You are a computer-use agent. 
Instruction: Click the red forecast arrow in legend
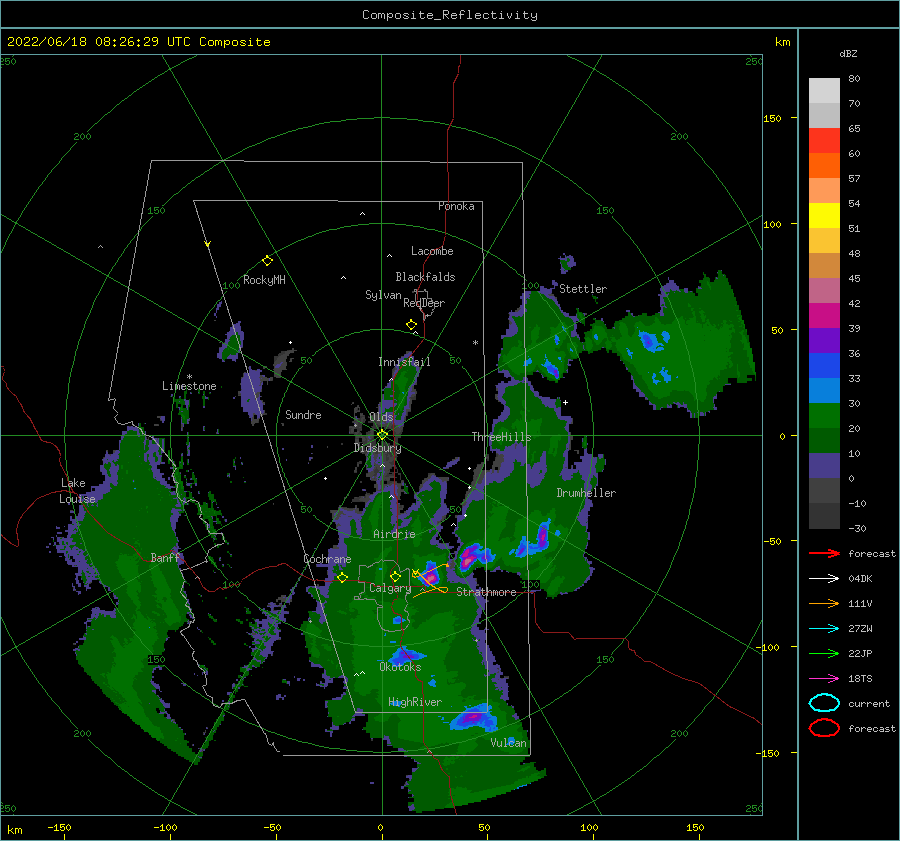825,553
